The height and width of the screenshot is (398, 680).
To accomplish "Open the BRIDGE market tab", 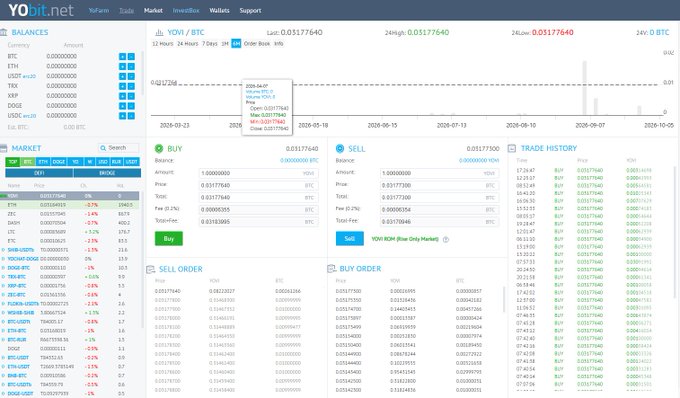I will tap(107, 173).
